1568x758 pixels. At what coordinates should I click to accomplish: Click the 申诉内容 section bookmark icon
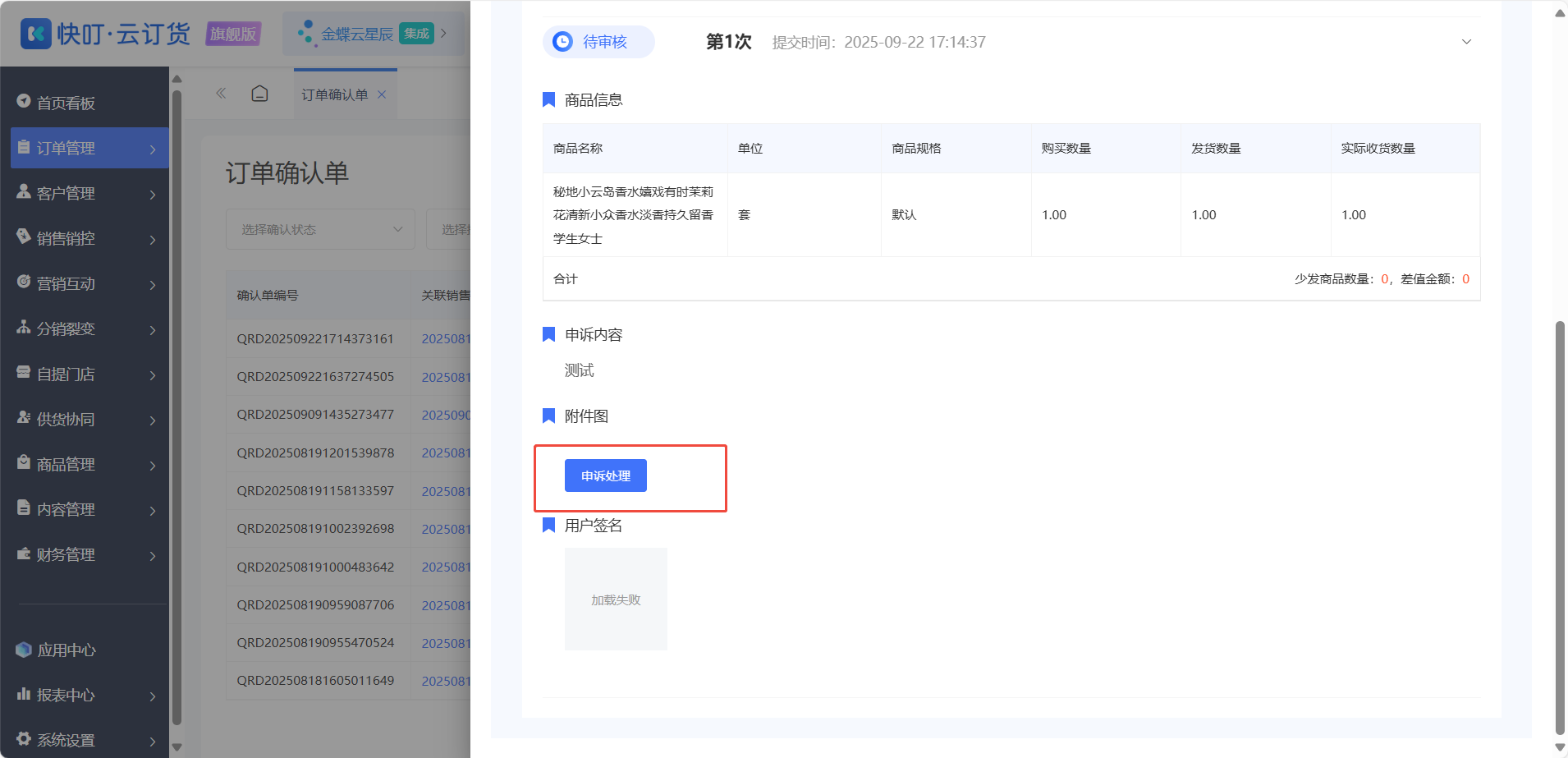pos(548,334)
